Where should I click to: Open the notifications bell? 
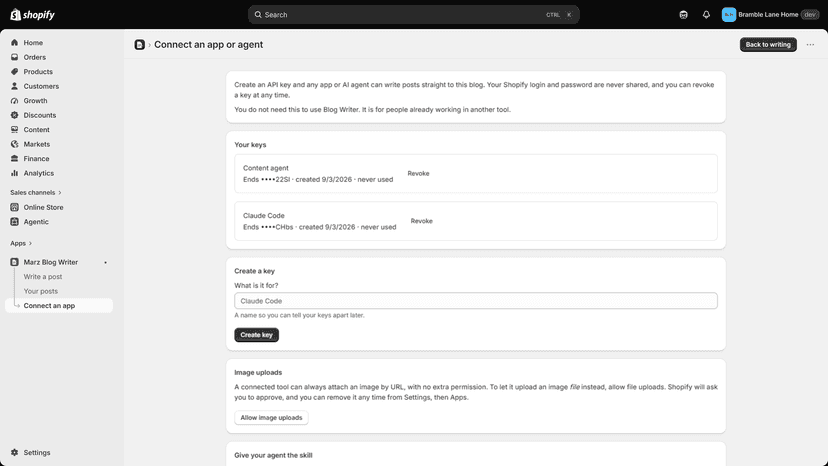706,15
